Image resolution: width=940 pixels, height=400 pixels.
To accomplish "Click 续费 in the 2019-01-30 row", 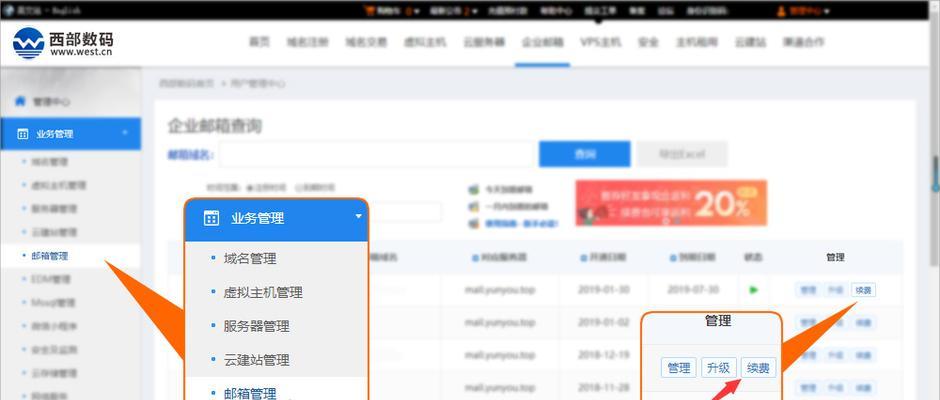I will tap(863, 290).
